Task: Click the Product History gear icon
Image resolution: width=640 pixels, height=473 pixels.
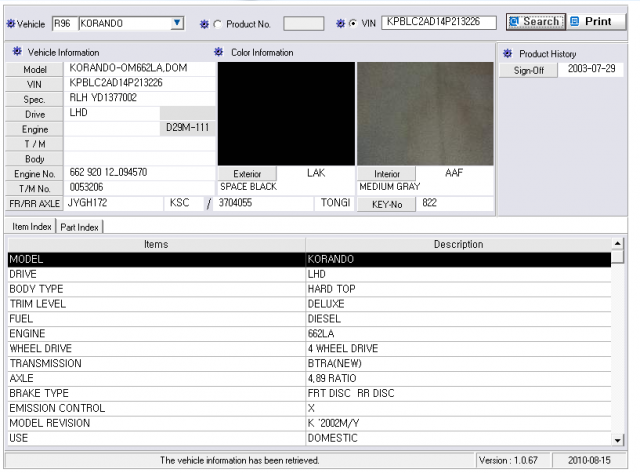Action: tap(507, 53)
